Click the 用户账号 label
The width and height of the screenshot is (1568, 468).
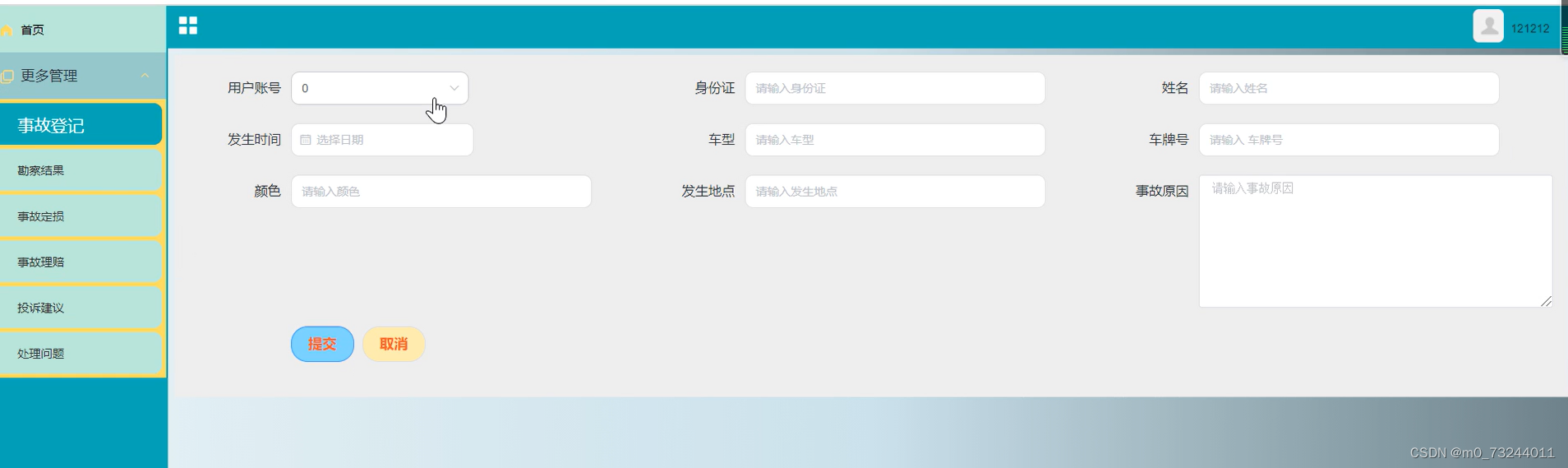pos(254,88)
